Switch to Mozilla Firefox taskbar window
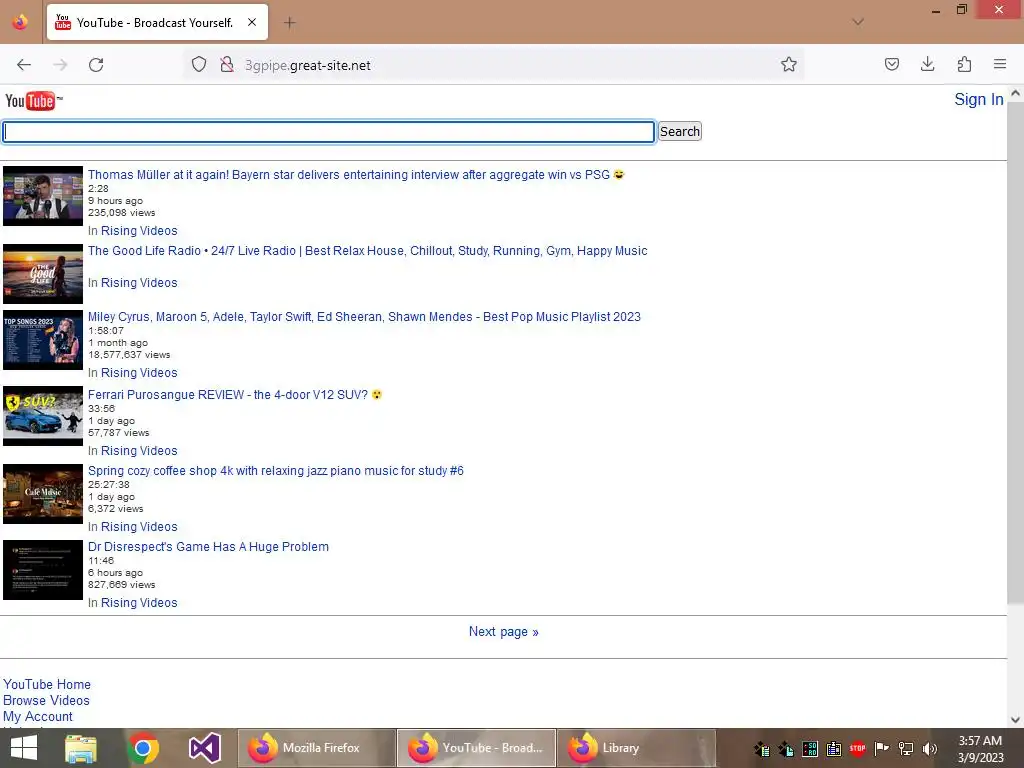 (317, 748)
